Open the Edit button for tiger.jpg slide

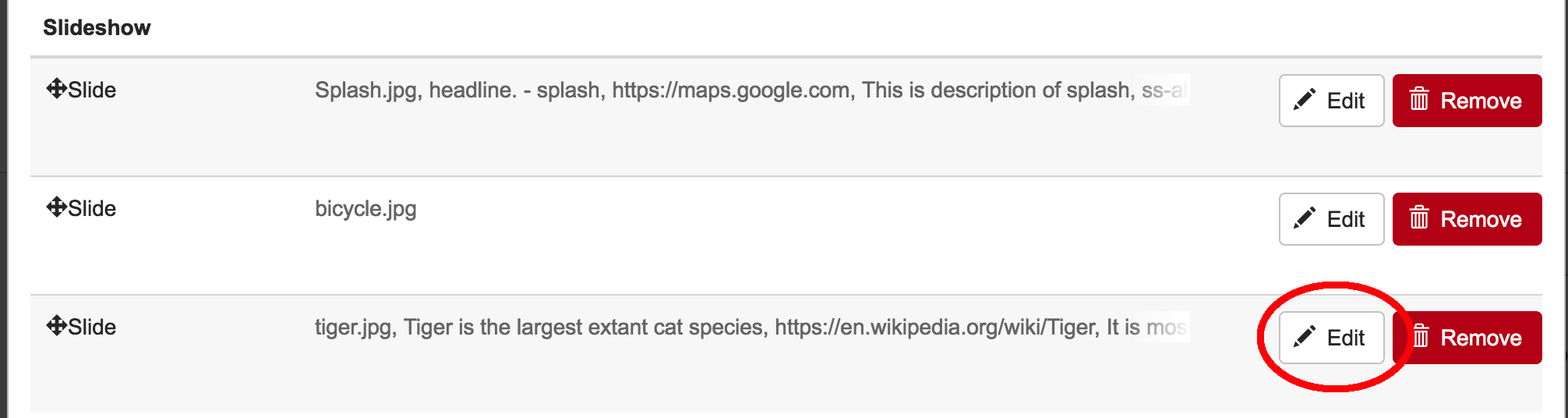click(x=1331, y=338)
